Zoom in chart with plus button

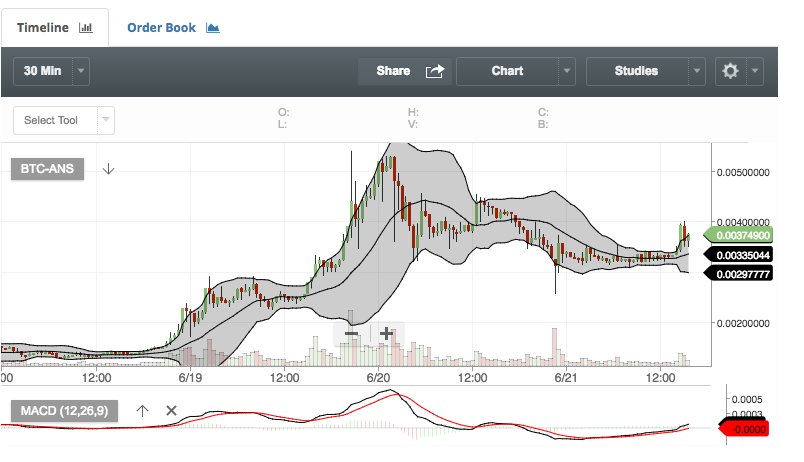coord(387,334)
